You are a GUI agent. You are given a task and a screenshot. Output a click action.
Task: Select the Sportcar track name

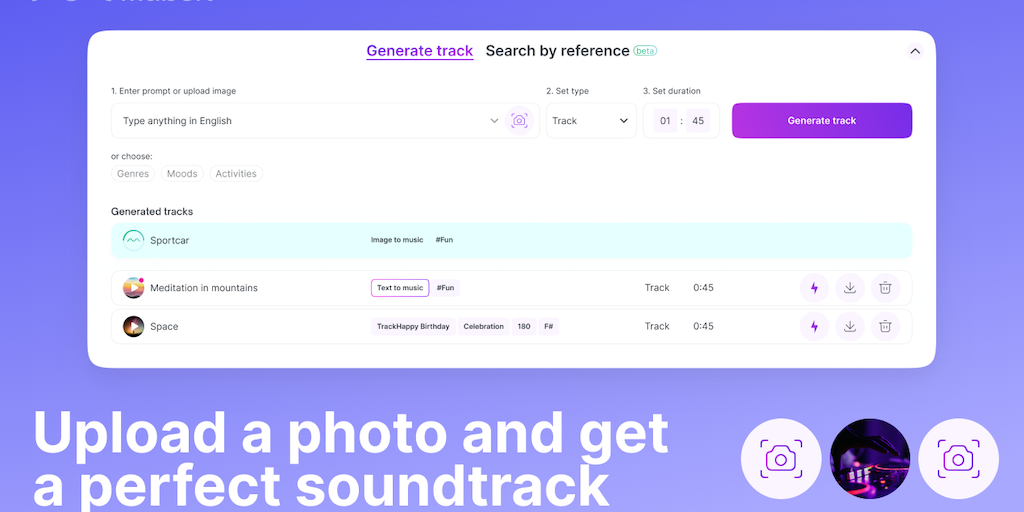click(170, 240)
